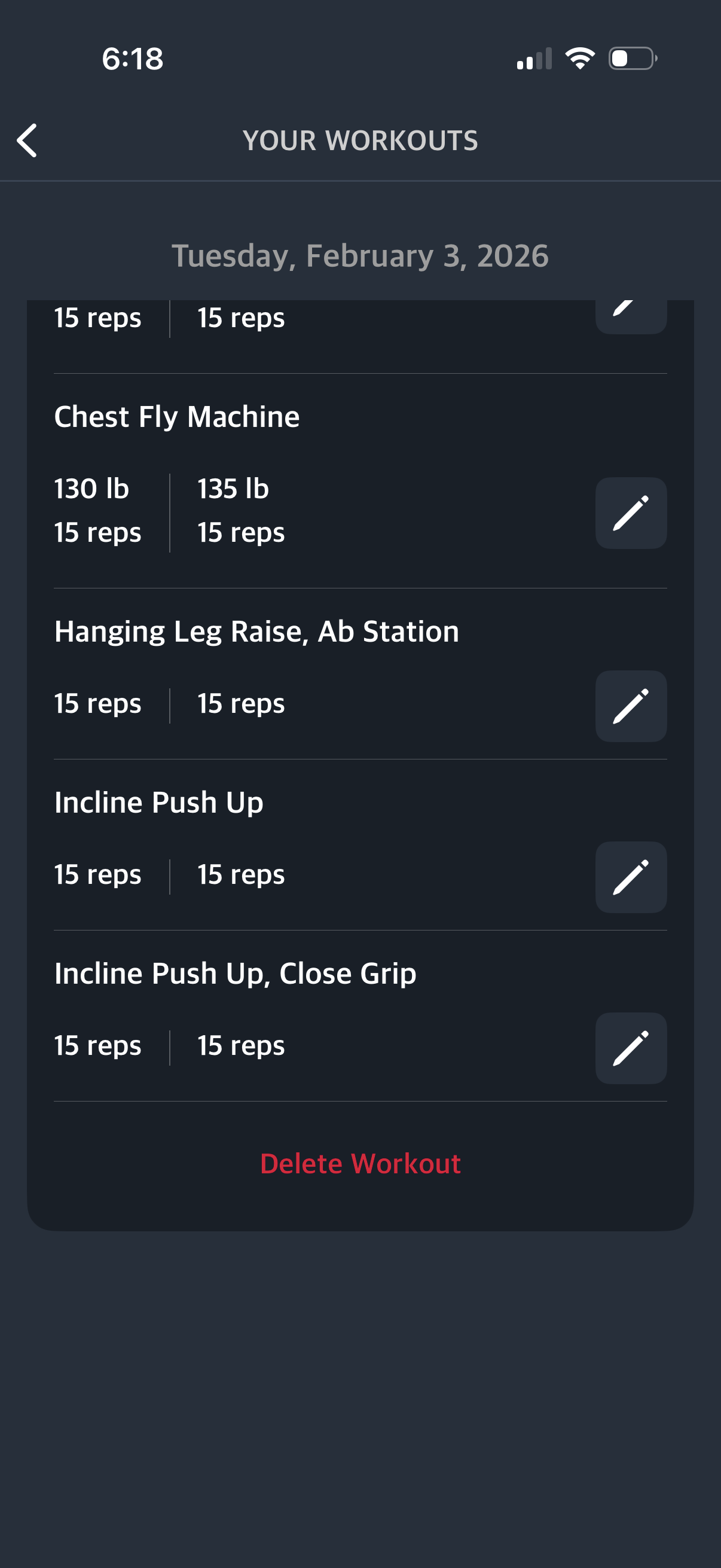The image size is (721, 1568).
Task: Tap the 130 lb first set of Chest Fly
Action: (x=92, y=489)
